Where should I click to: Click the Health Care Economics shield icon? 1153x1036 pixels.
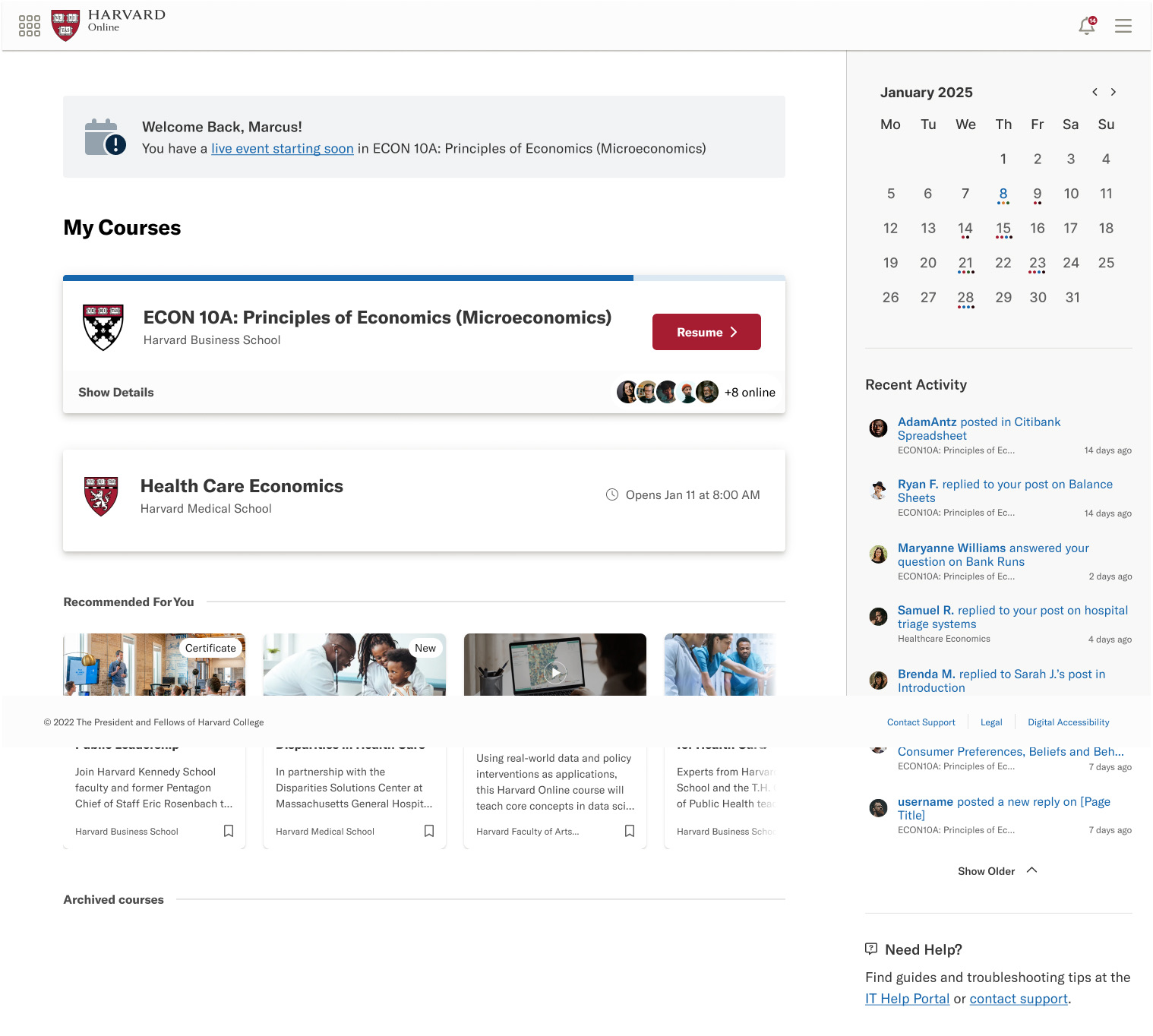101,496
